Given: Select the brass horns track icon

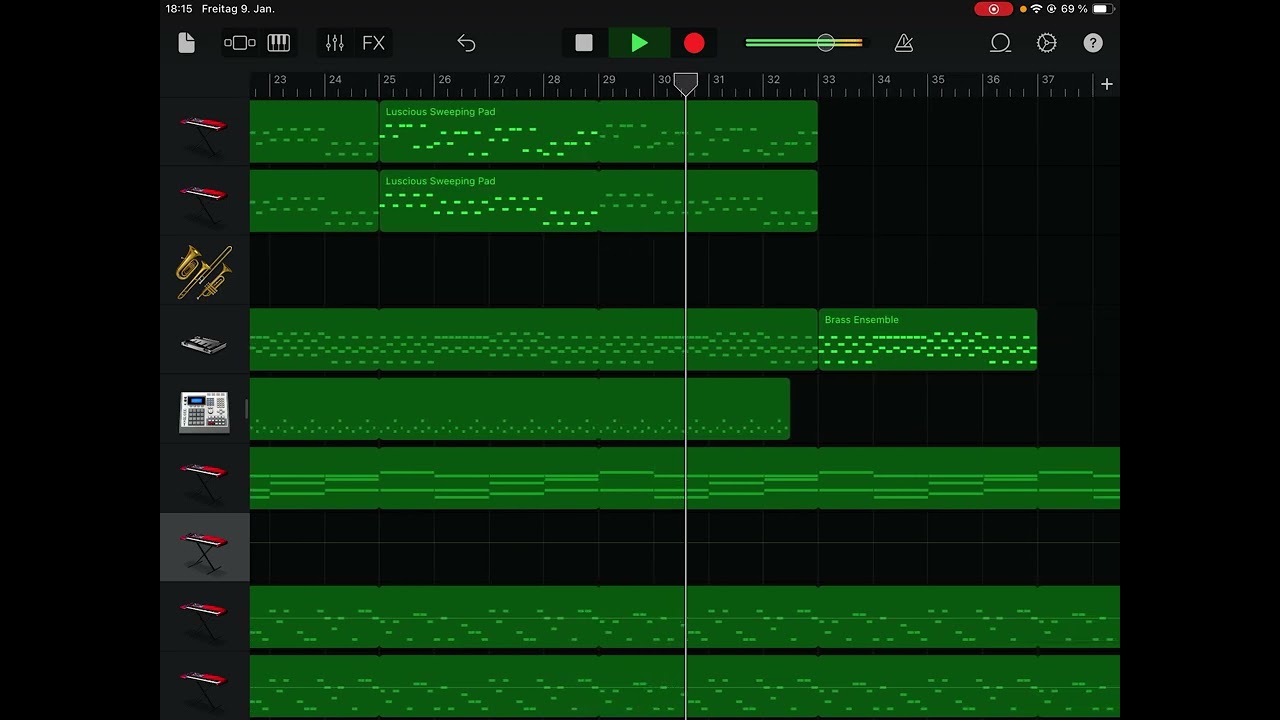Looking at the screenshot, I should click(x=204, y=271).
